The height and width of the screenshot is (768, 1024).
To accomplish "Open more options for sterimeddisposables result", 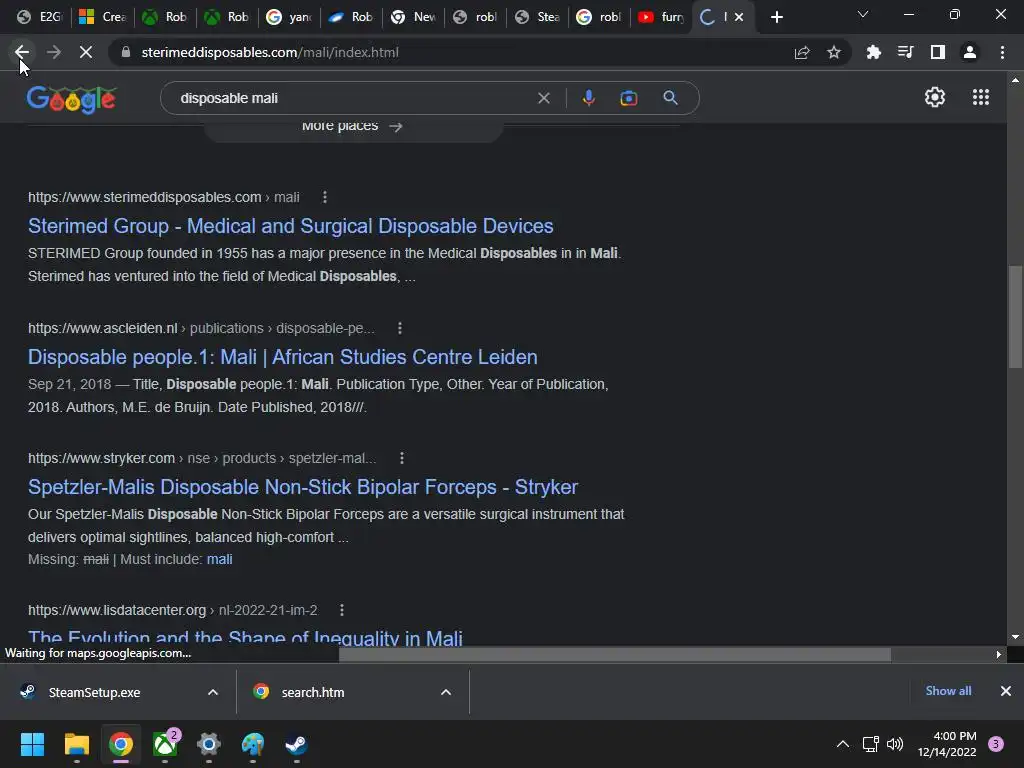I will coord(325,197).
